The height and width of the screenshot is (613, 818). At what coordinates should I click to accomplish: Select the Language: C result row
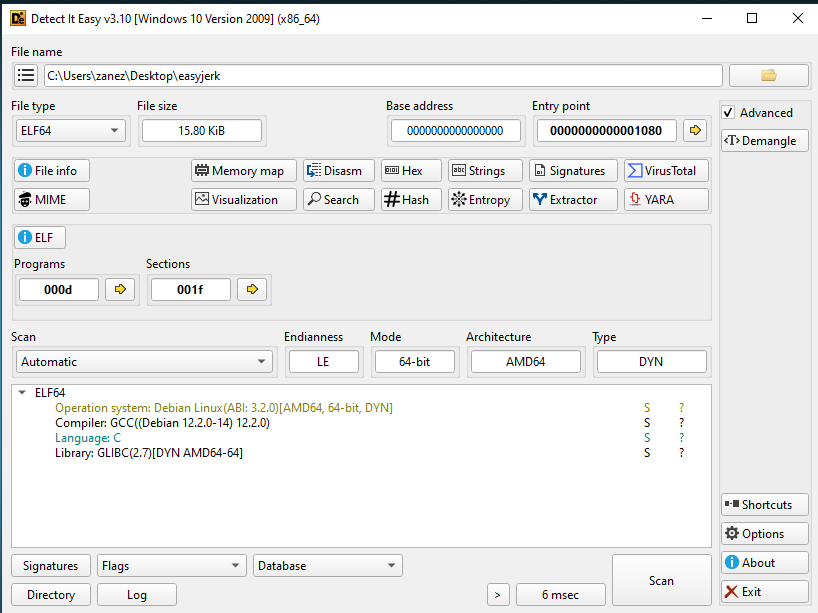click(x=361, y=438)
